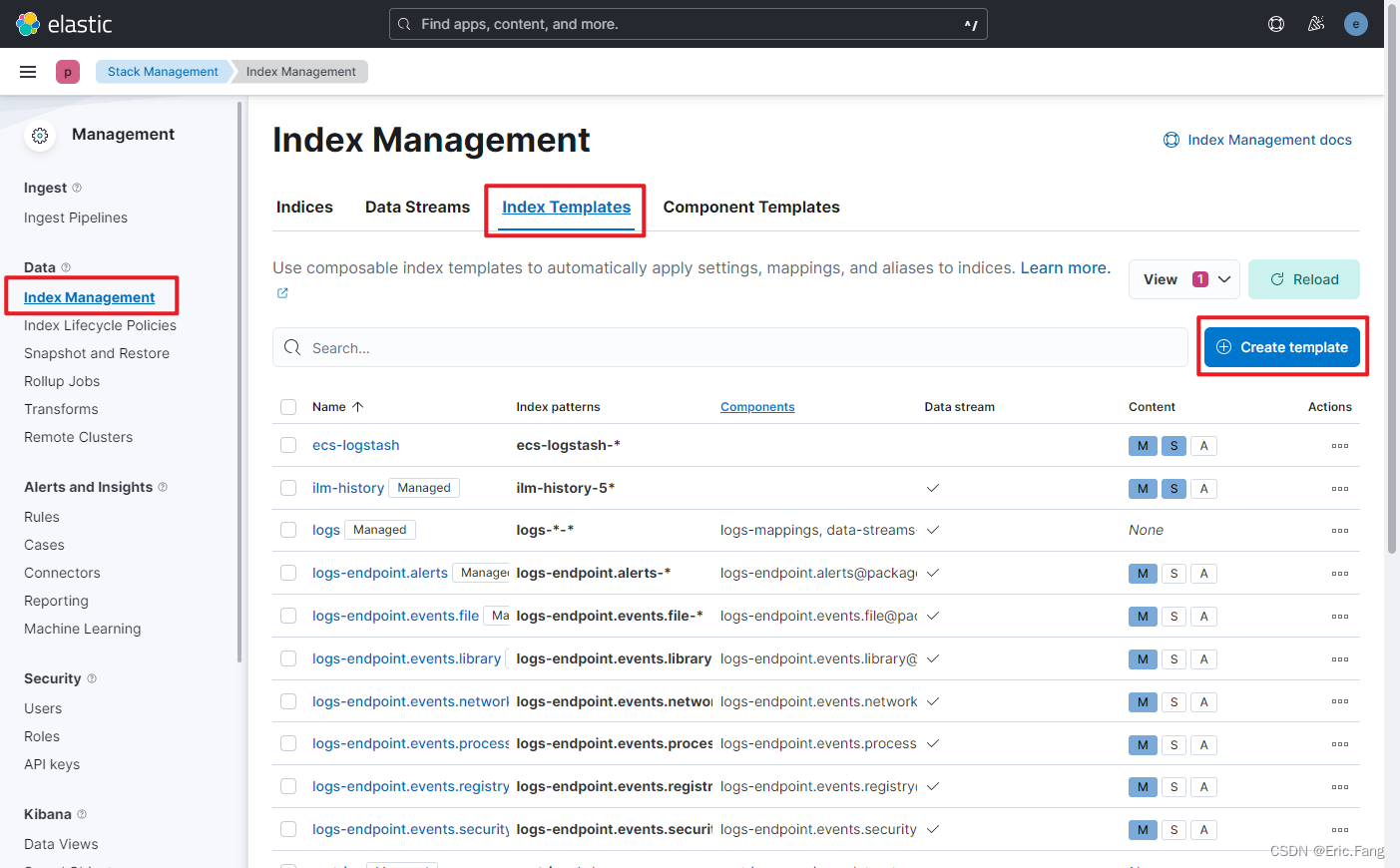
Task: Select the checkbox for the logs template
Action: pyautogui.click(x=288, y=530)
